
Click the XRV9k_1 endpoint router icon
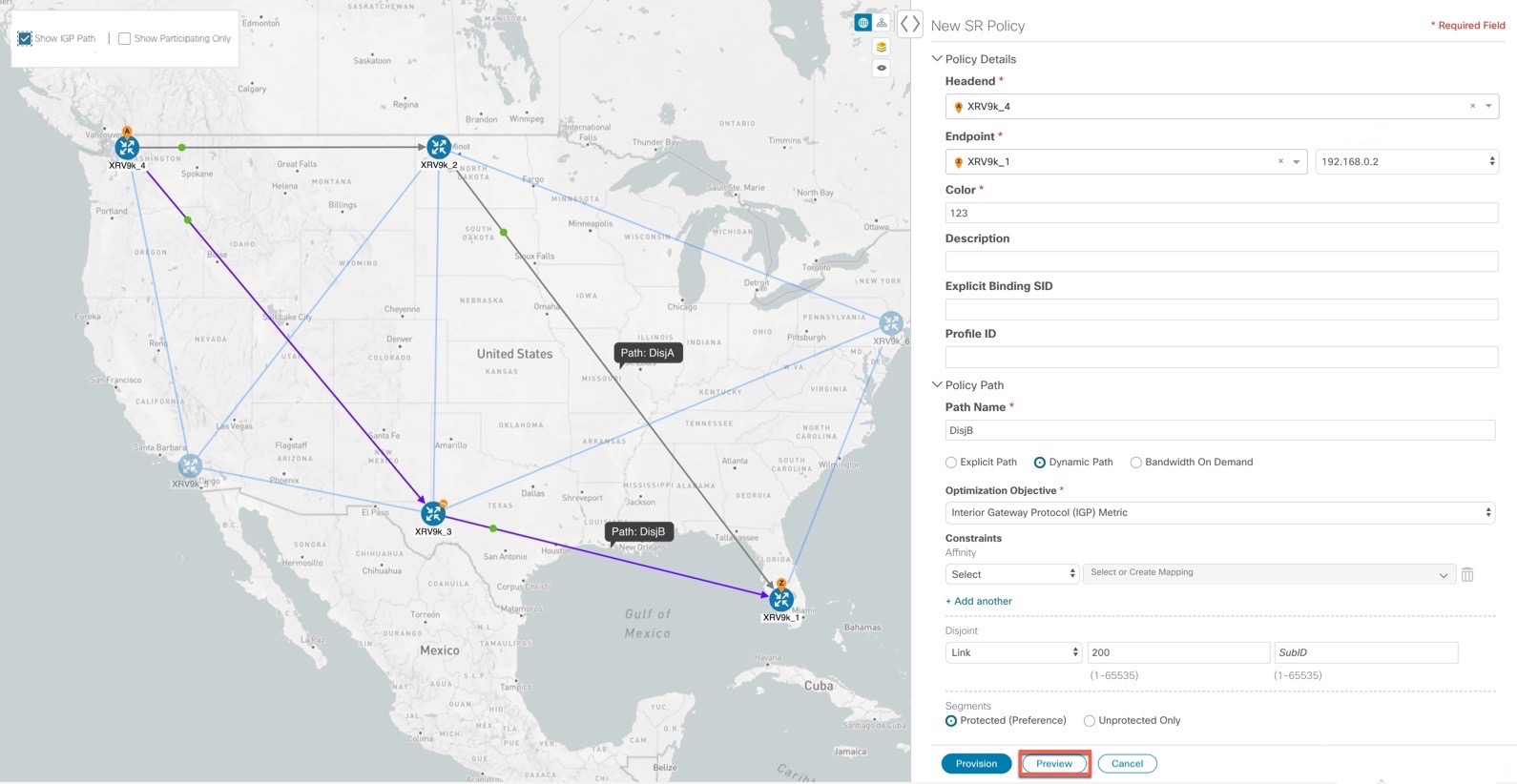pos(781,599)
